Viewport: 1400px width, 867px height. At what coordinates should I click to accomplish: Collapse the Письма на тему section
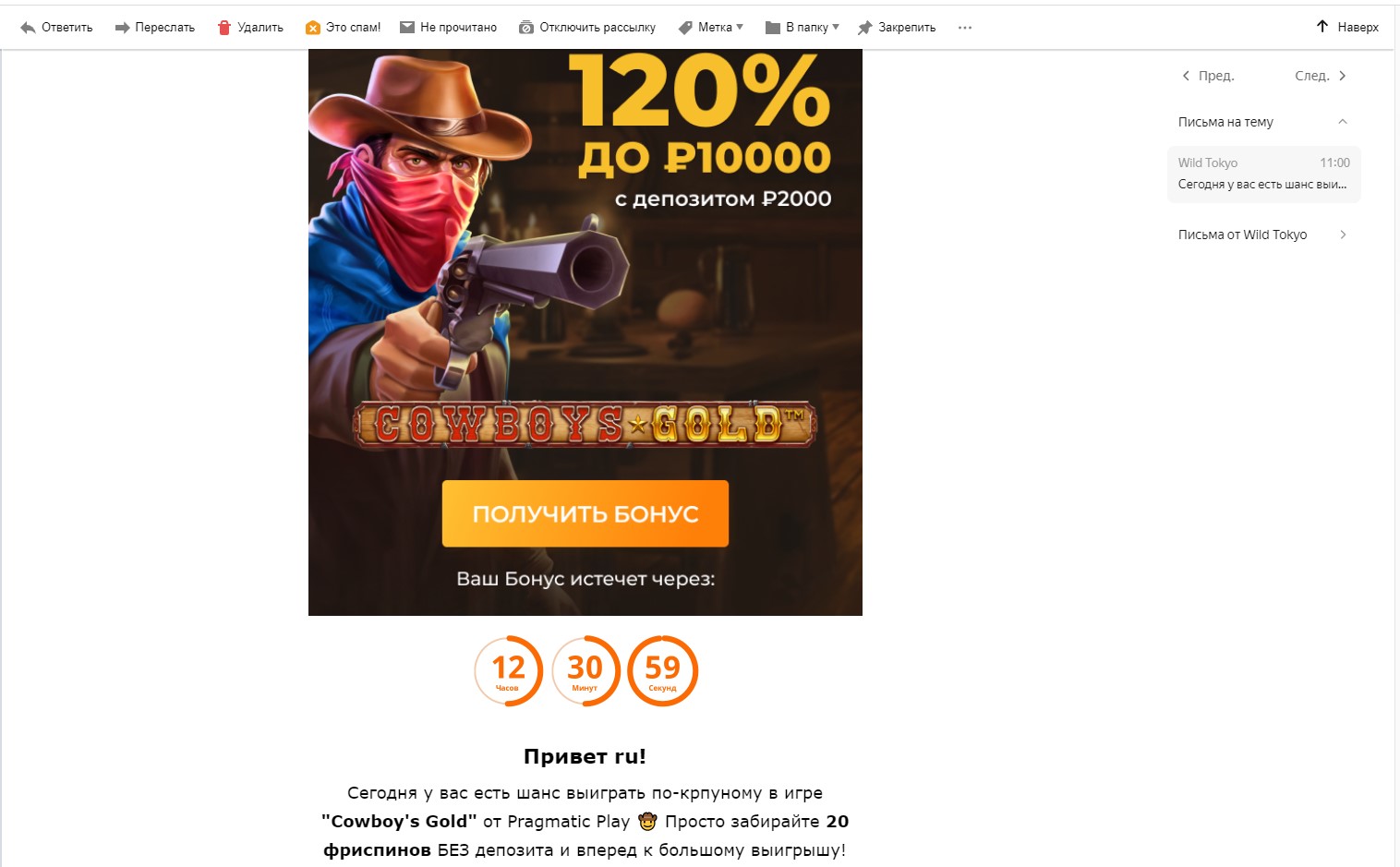click(1343, 122)
